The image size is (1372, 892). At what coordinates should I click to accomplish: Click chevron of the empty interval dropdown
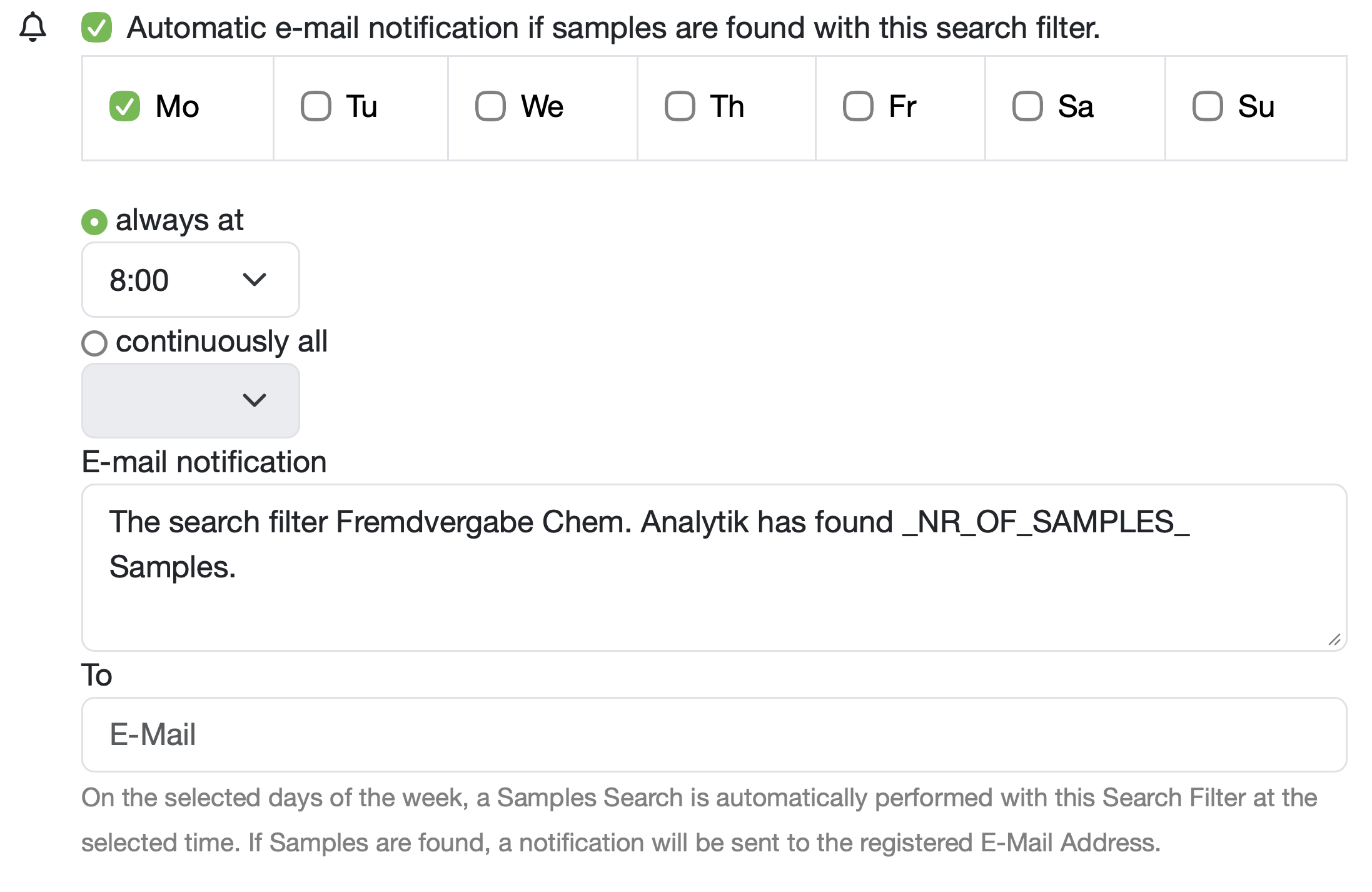coord(255,400)
